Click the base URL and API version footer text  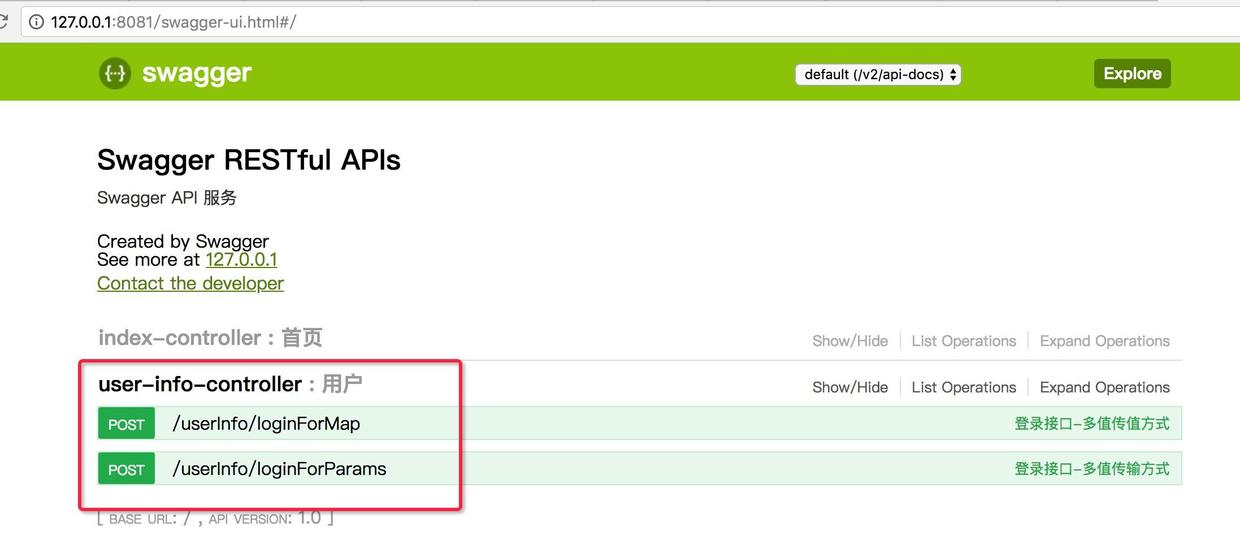tap(215, 518)
